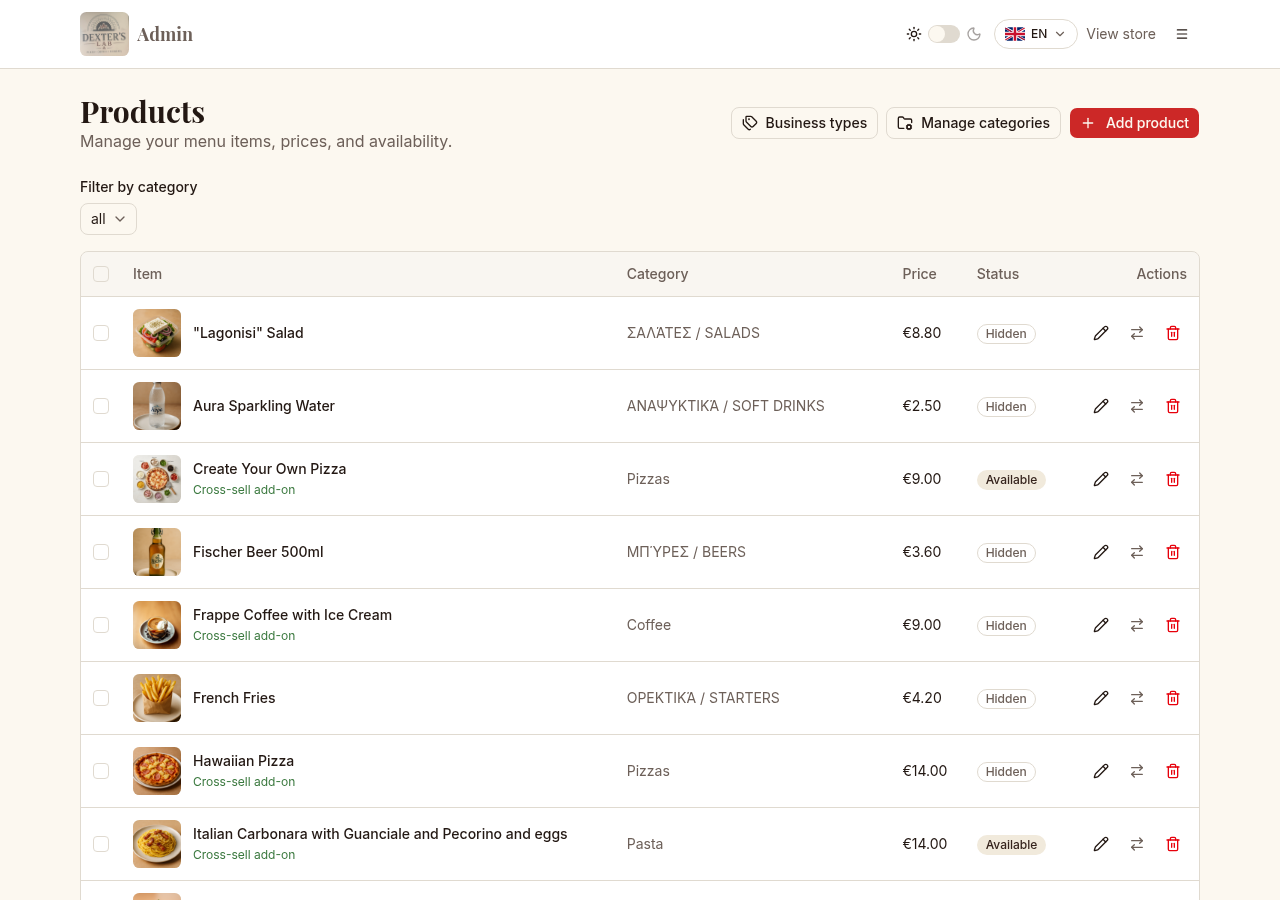Click the sun light-mode icon
This screenshot has height=900, width=1280.
click(x=914, y=34)
